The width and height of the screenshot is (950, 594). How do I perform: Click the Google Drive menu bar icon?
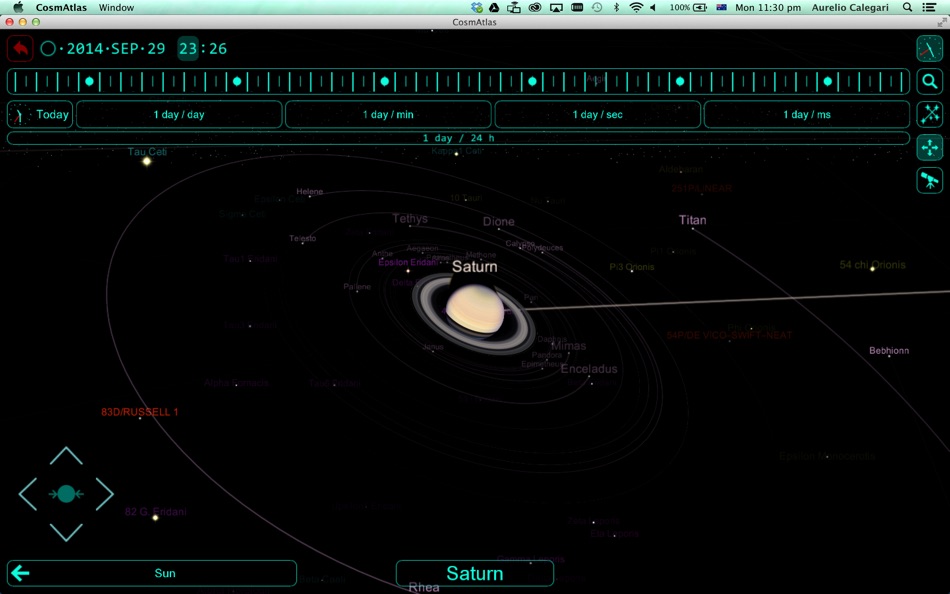point(494,7)
